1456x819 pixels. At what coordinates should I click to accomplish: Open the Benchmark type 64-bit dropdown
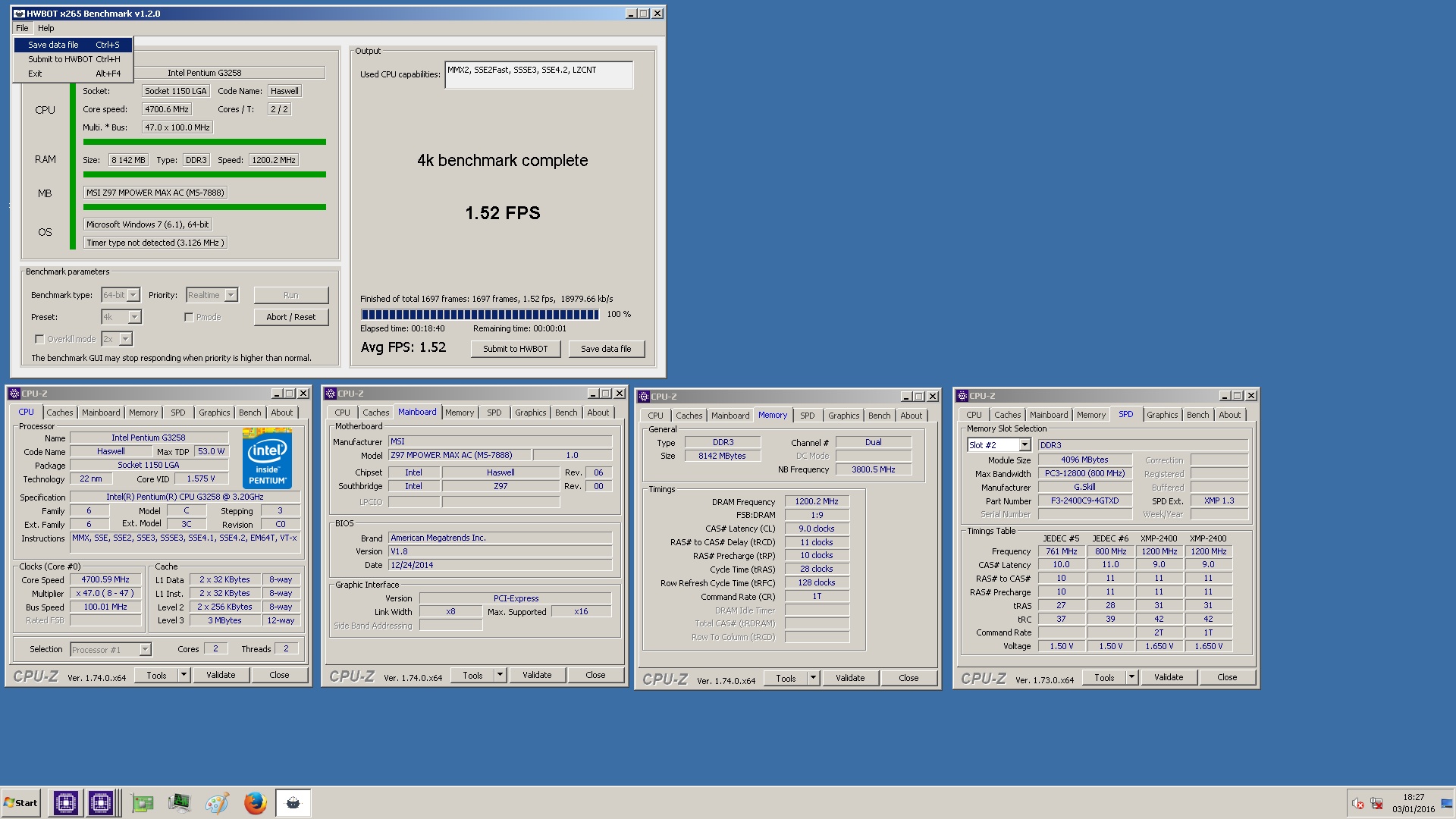133,295
